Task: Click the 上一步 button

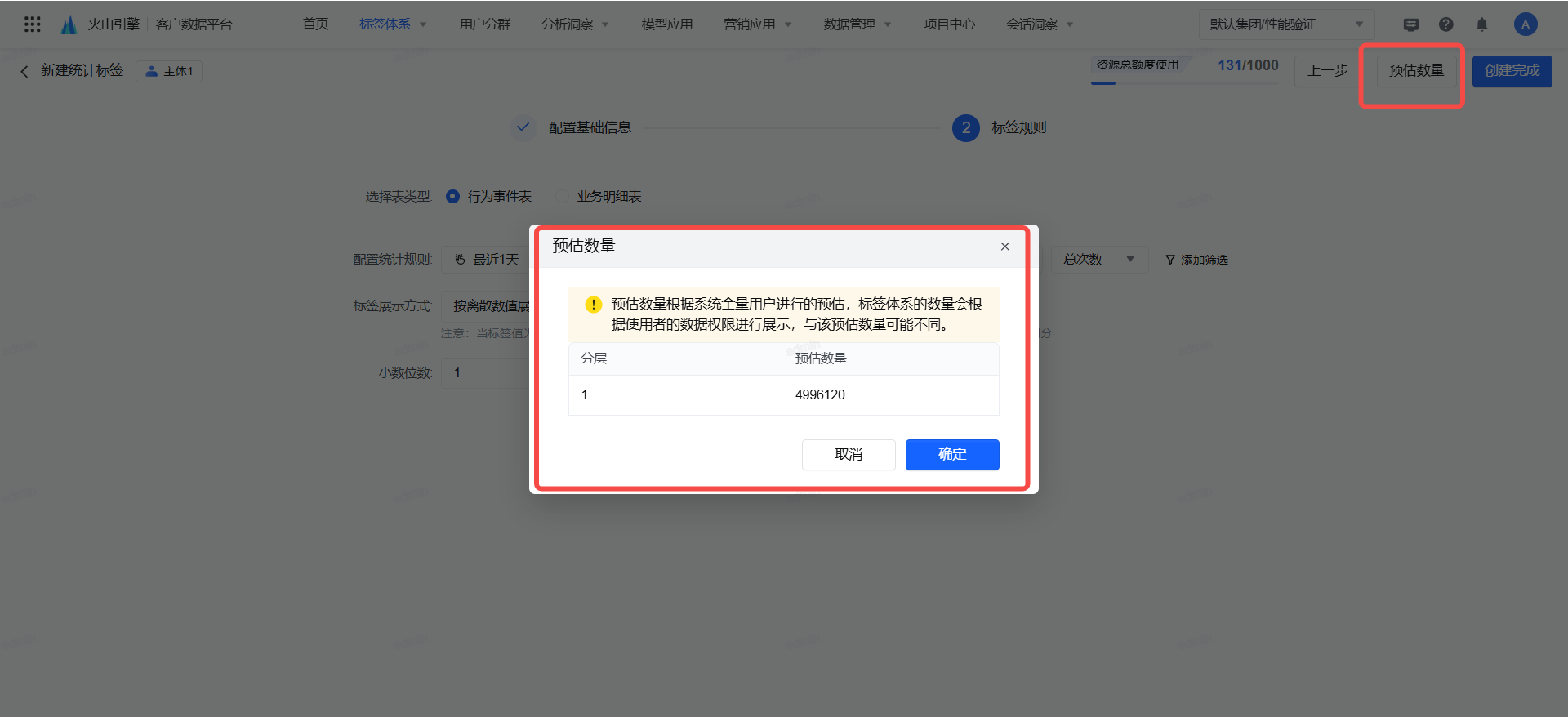Action: click(x=1328, y=71)
